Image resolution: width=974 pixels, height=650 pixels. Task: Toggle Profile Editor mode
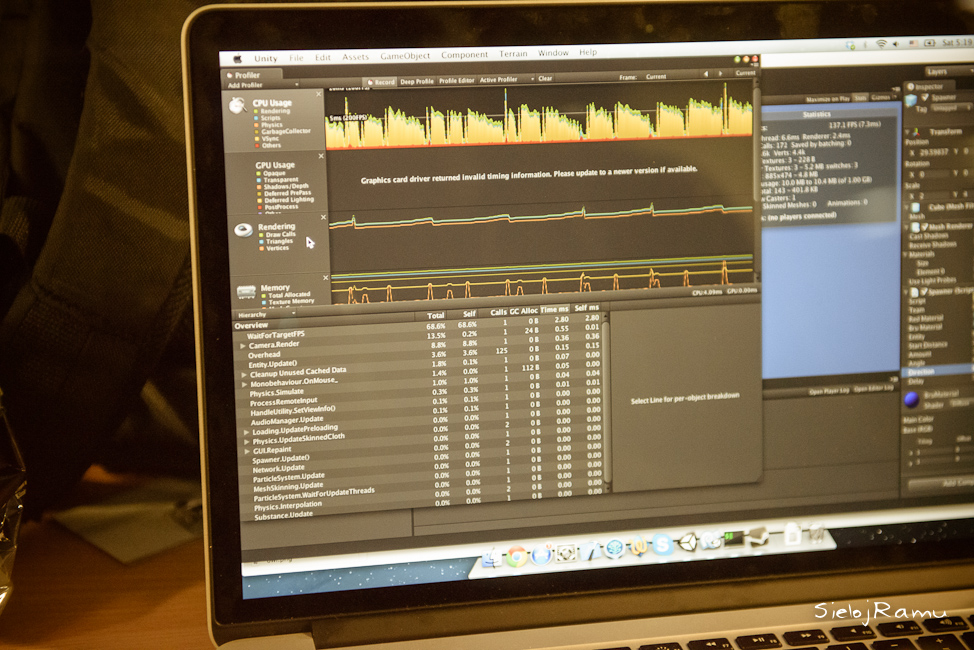457,81
